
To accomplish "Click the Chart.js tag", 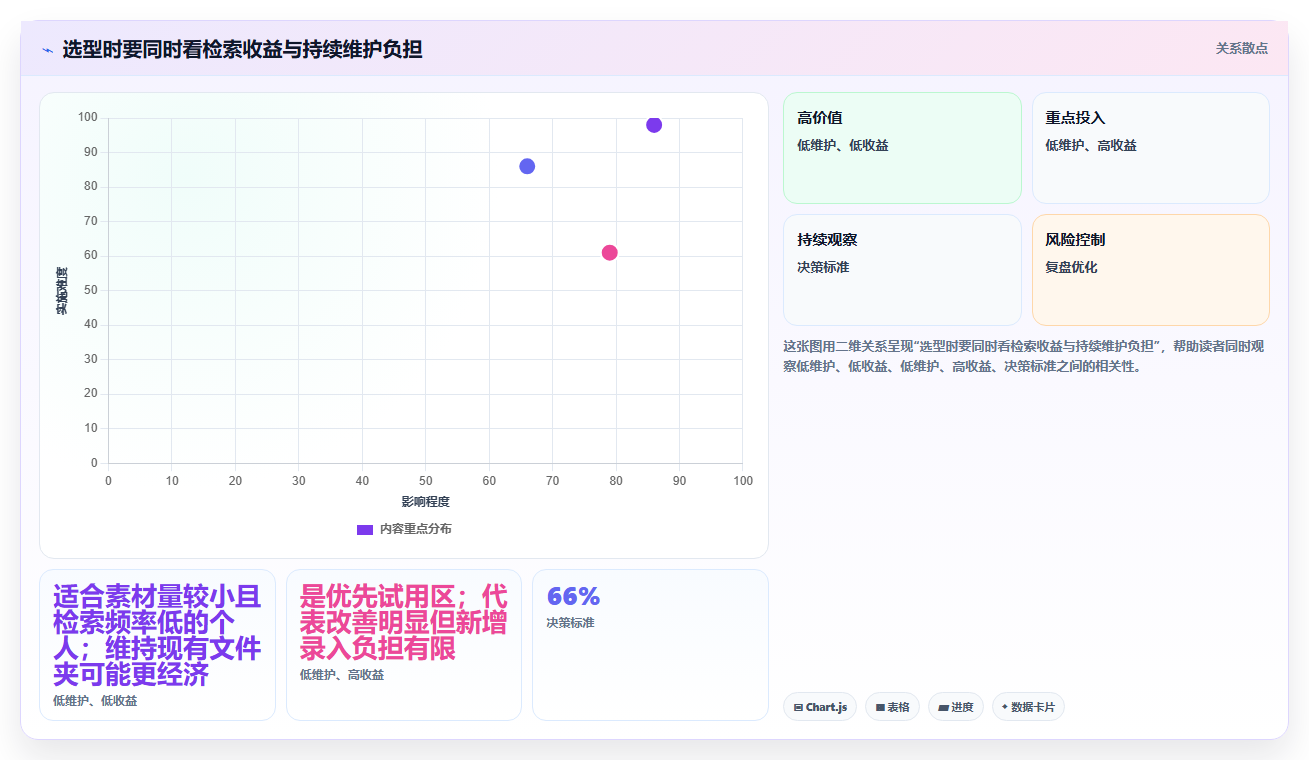I will click(820, 707).
